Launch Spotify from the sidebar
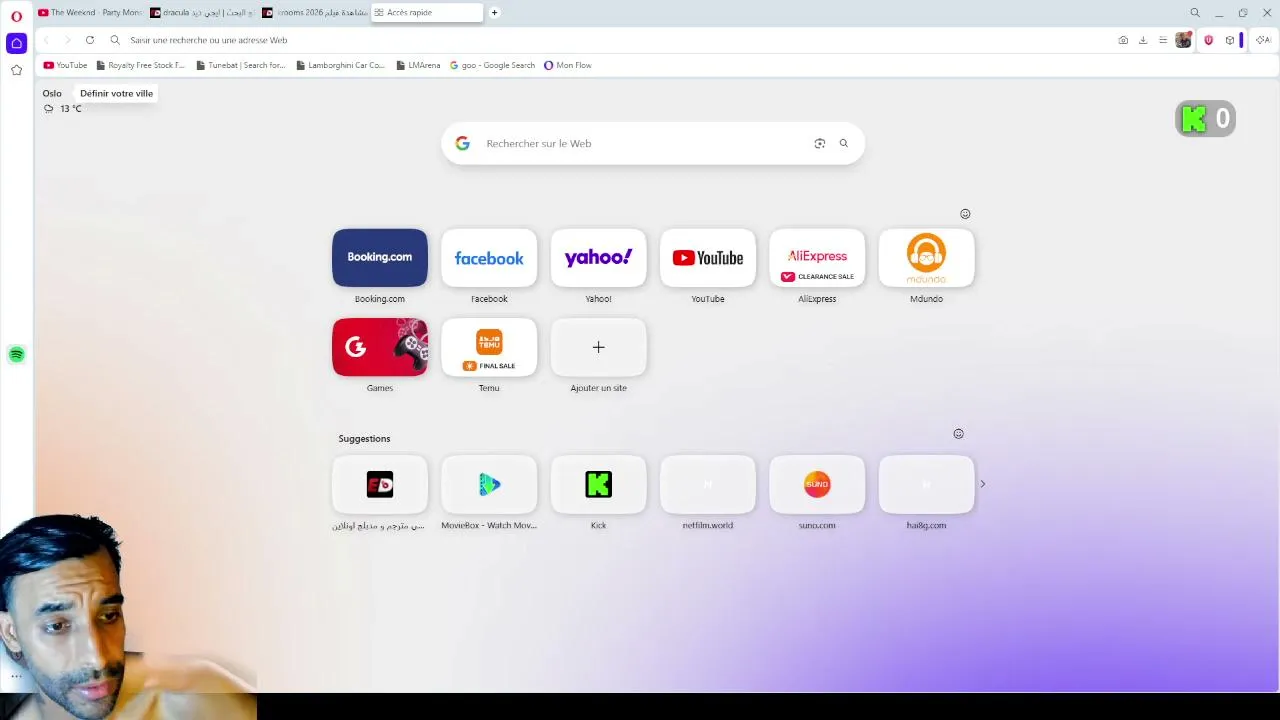 coord(16,354)
